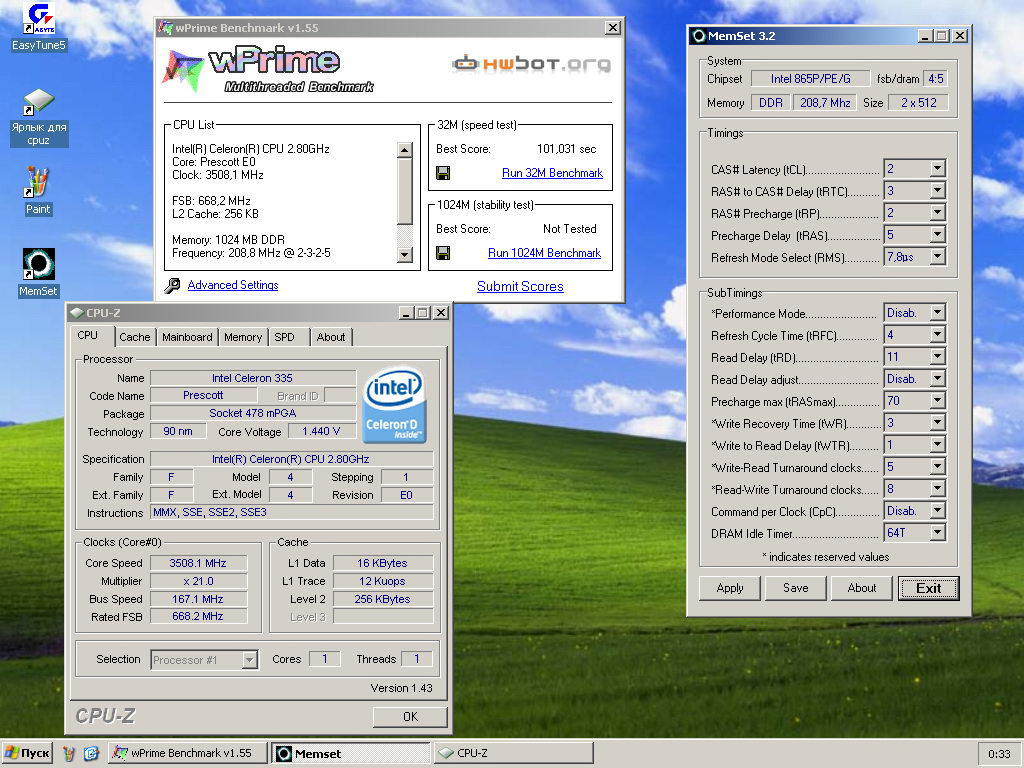Switch to wPrime Benchmark taskbar button

pos(188,753)
